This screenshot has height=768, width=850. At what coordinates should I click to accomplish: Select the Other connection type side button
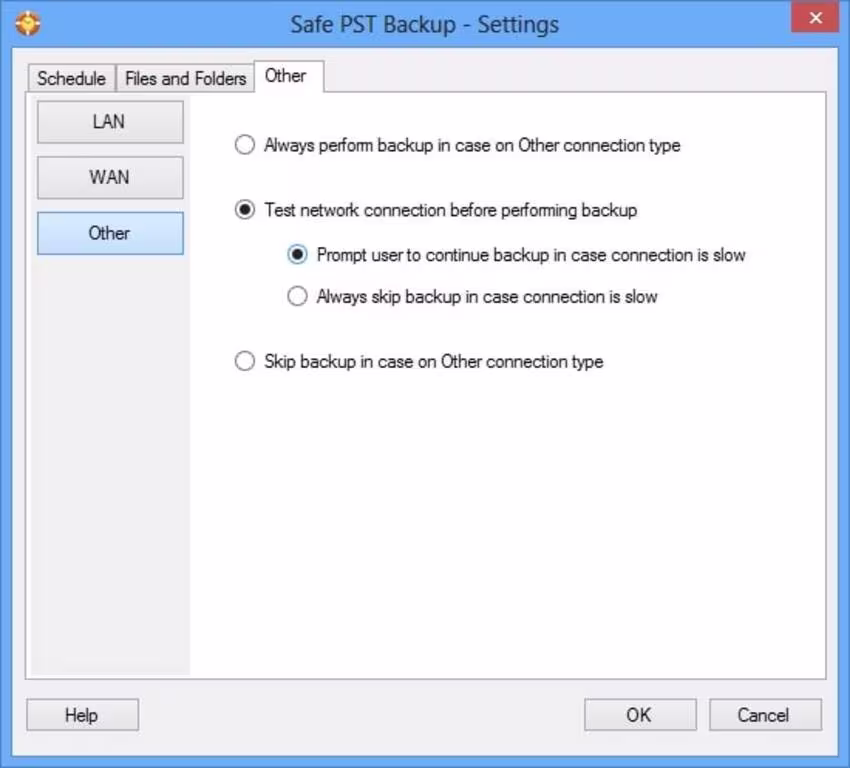pos(110,233)
